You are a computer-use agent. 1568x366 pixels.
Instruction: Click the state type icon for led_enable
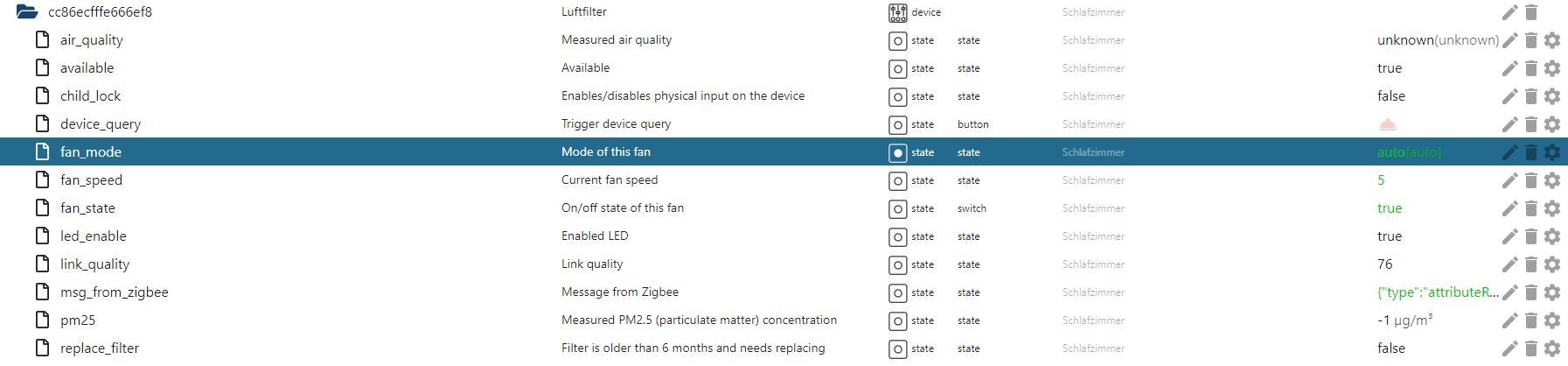click(897, 236)
